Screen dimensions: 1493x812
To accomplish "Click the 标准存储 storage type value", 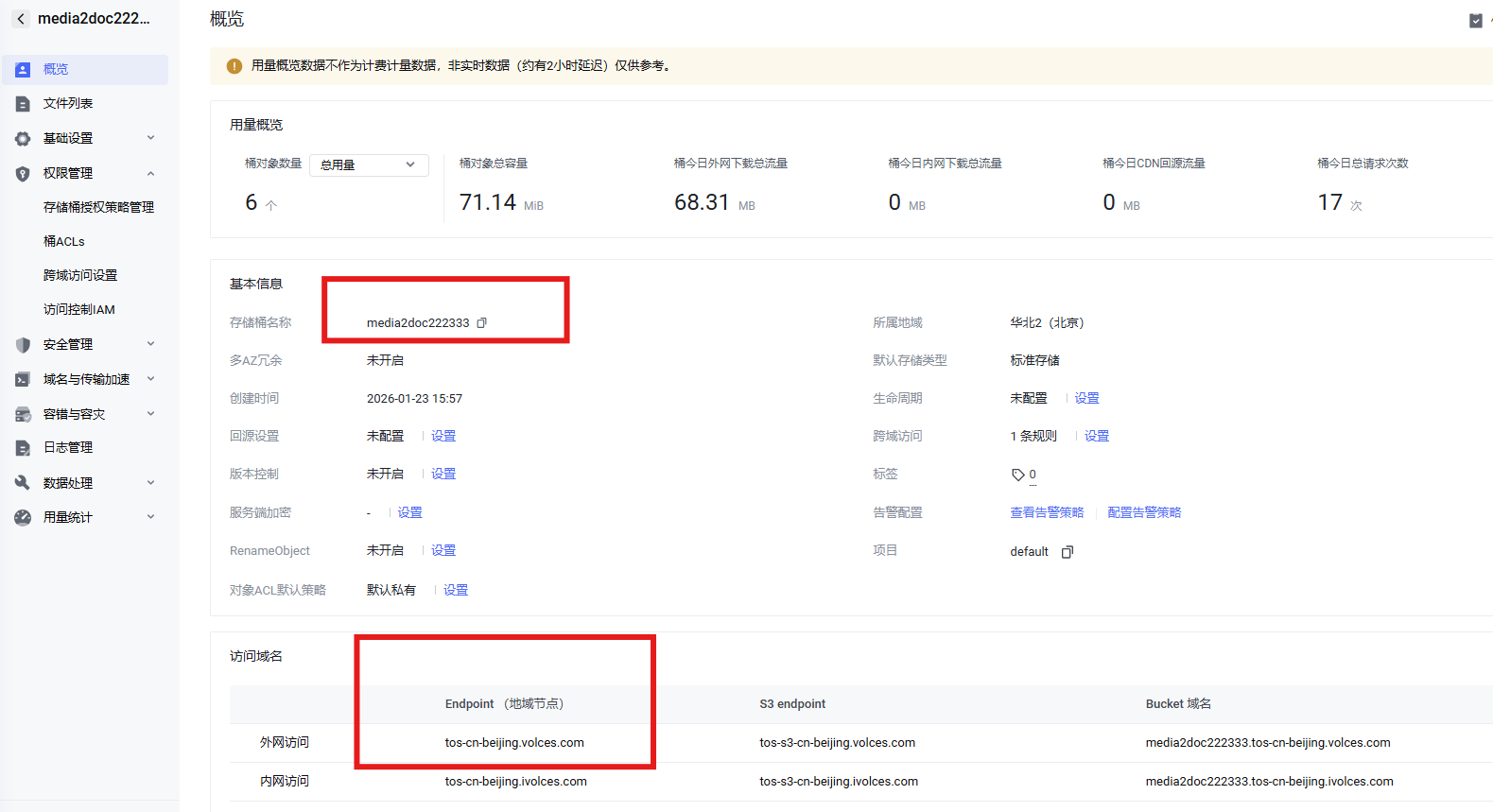I will pyautogui.click(x=1034, y=361).
